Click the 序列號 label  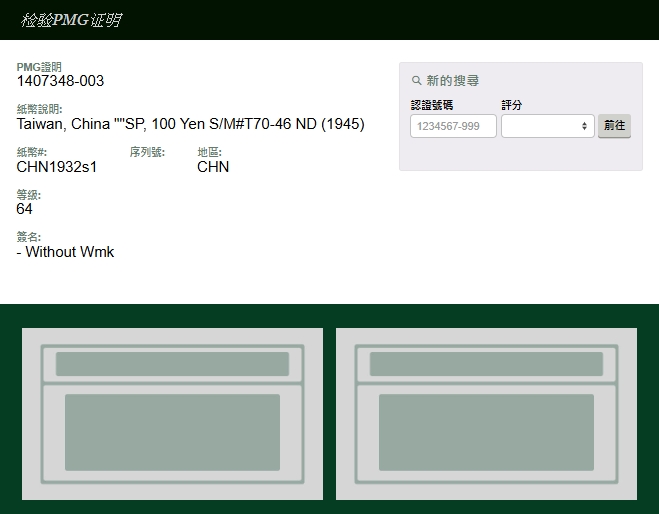[147, 152]
